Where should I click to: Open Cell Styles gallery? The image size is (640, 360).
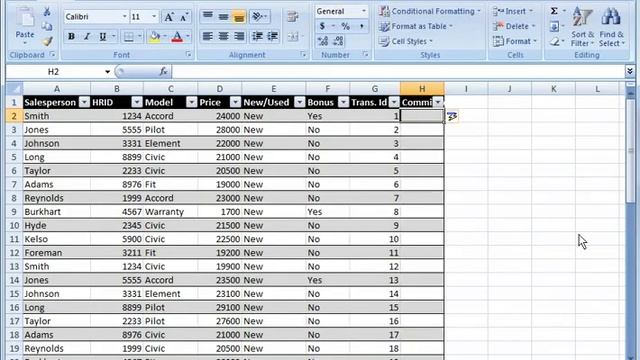(405, 41)
